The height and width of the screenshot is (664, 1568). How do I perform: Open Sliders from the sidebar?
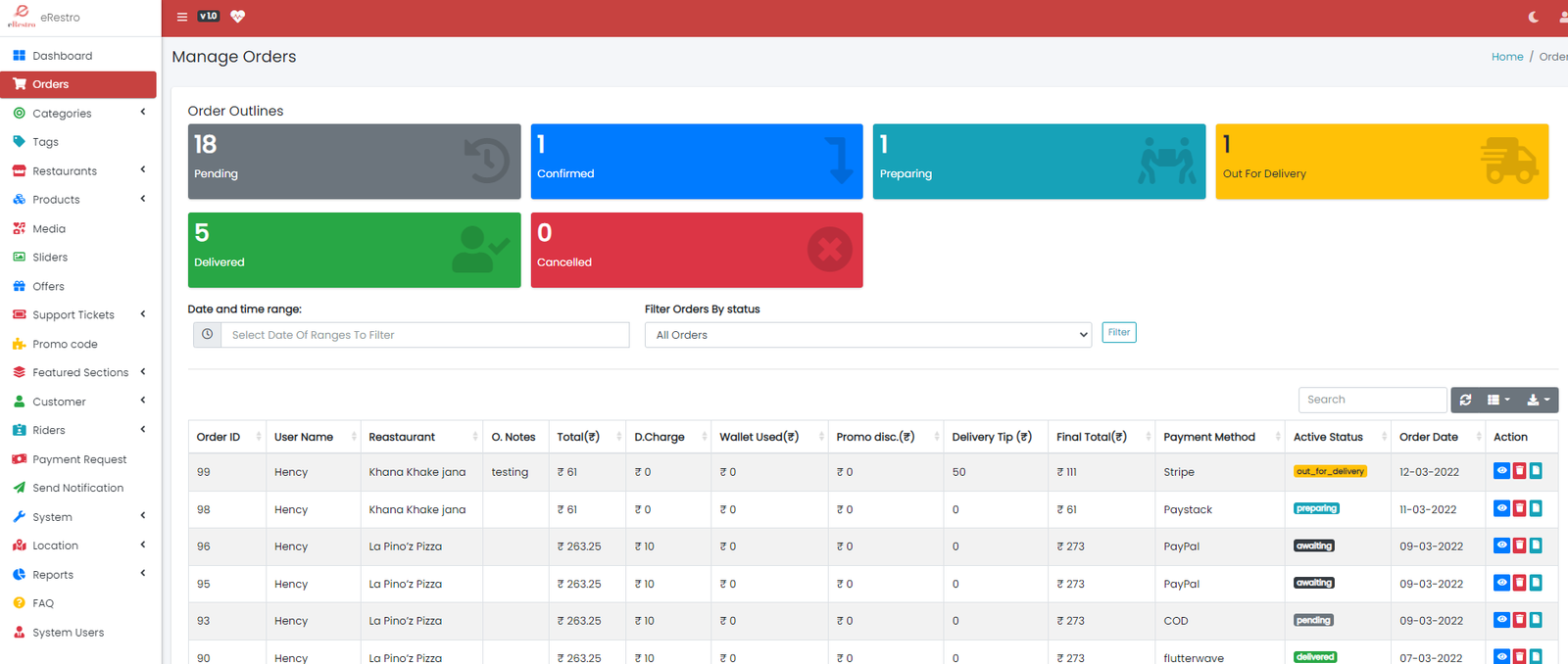click(x=78, y=258)
